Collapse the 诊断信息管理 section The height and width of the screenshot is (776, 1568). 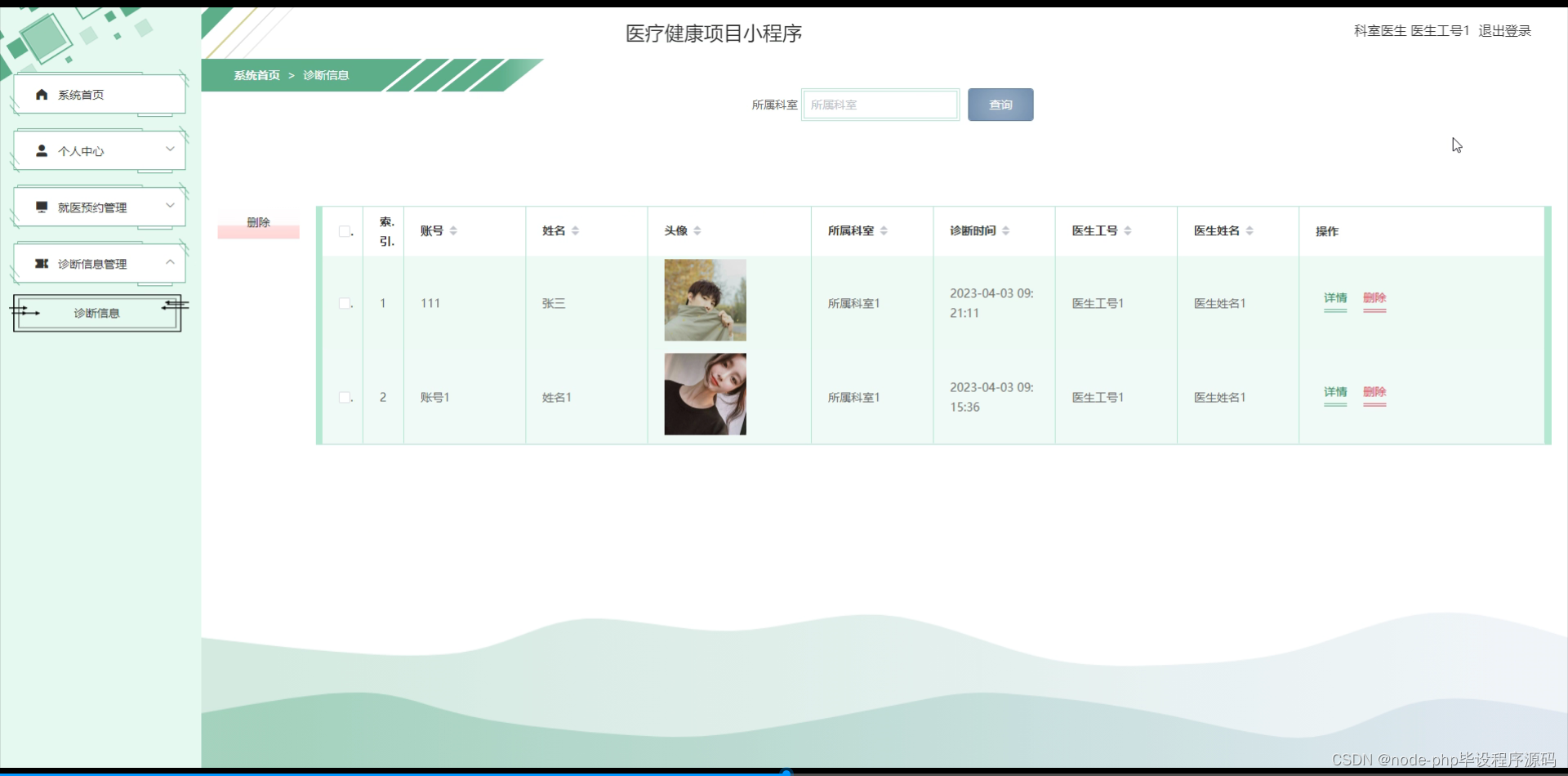(x=170, y=262)
